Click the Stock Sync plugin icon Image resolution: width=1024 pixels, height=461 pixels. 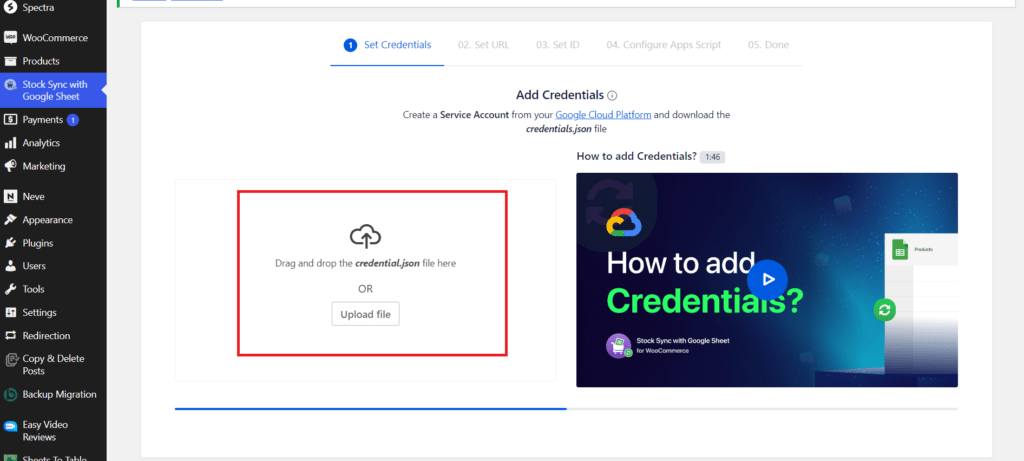coord(10,85)
